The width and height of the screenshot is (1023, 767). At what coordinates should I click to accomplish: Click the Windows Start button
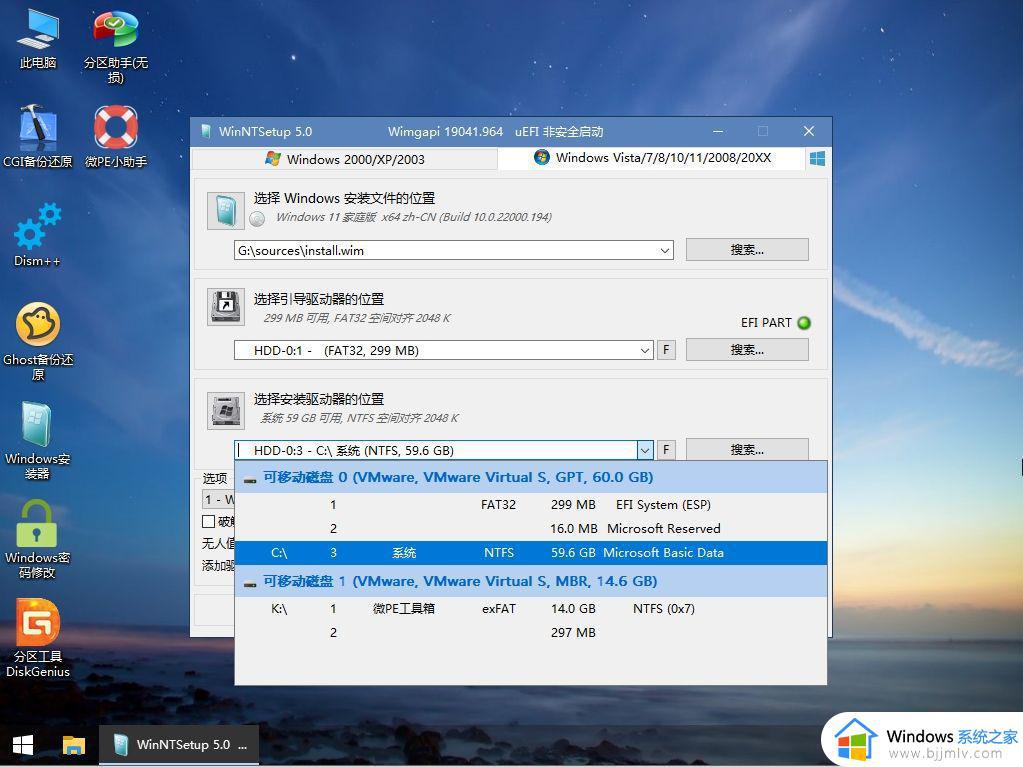pyautogui.click(x=23, y=745)
